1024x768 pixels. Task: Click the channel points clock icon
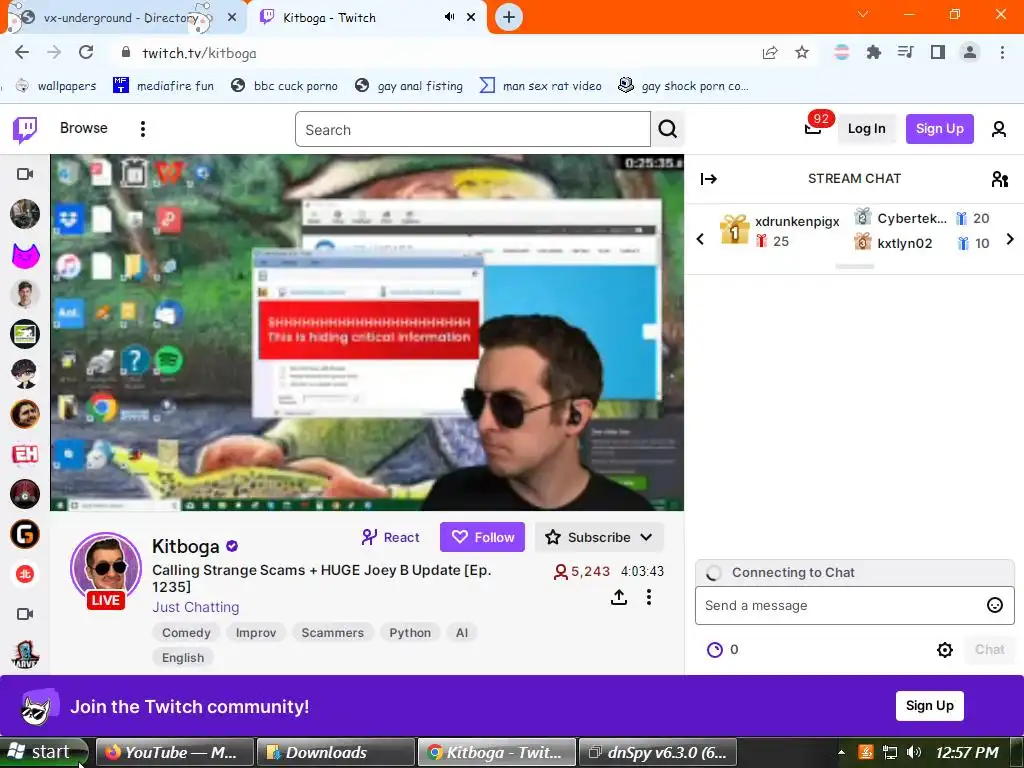pos(715,649)
